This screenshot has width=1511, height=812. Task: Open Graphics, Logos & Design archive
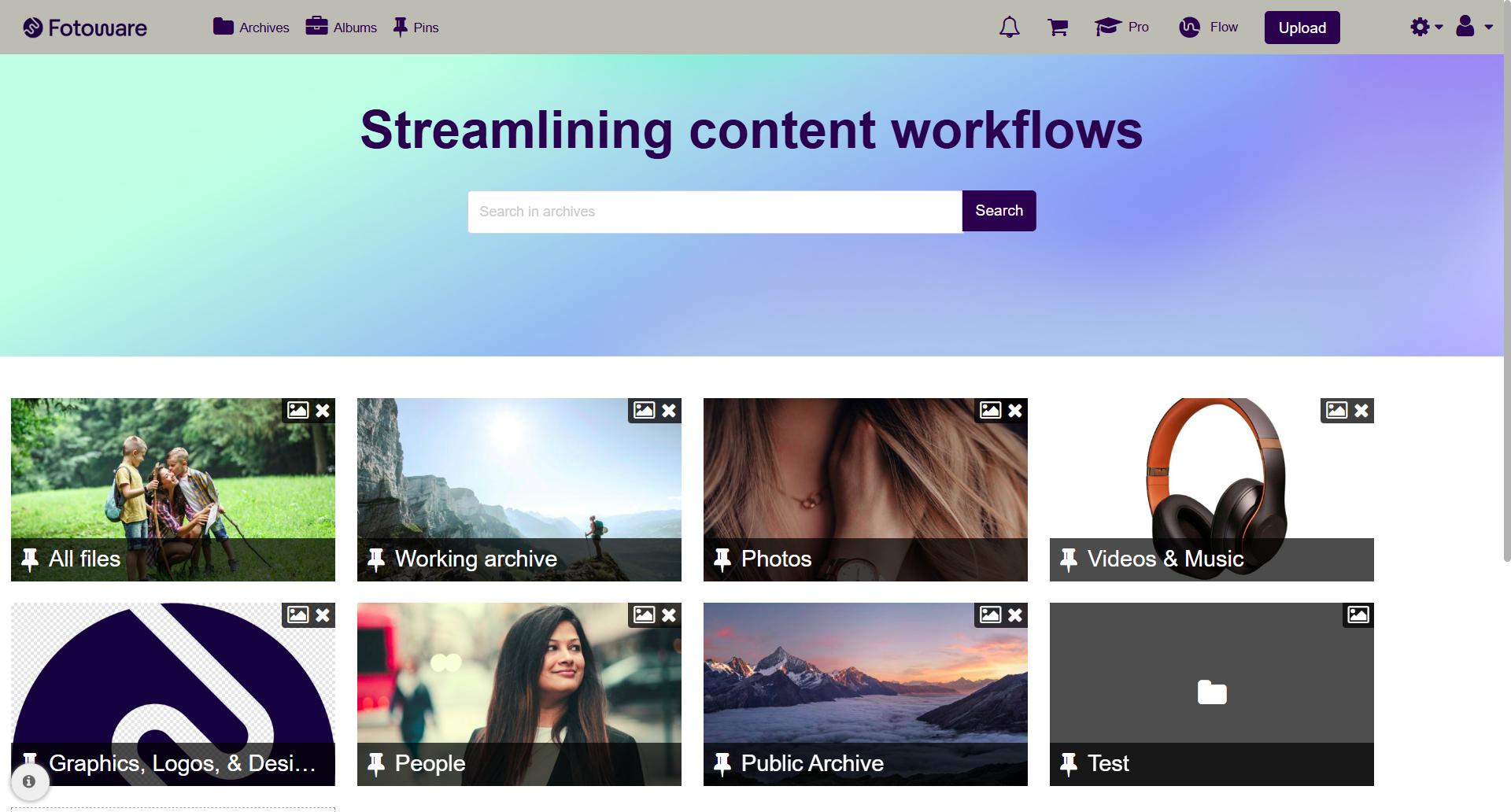coord(173,694)
